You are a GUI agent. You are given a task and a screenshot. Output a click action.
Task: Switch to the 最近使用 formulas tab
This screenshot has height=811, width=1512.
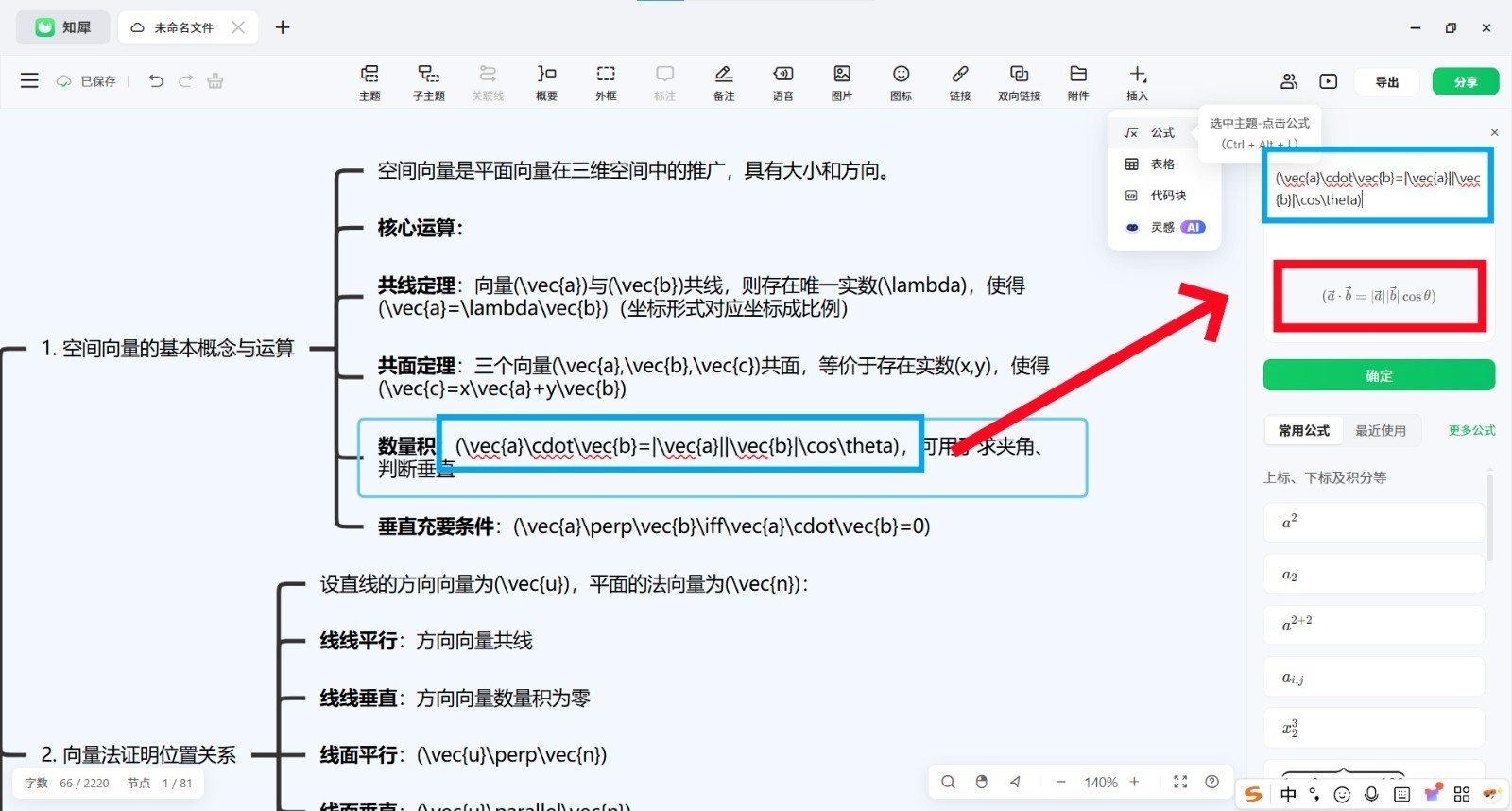(x=1381, y=431)
